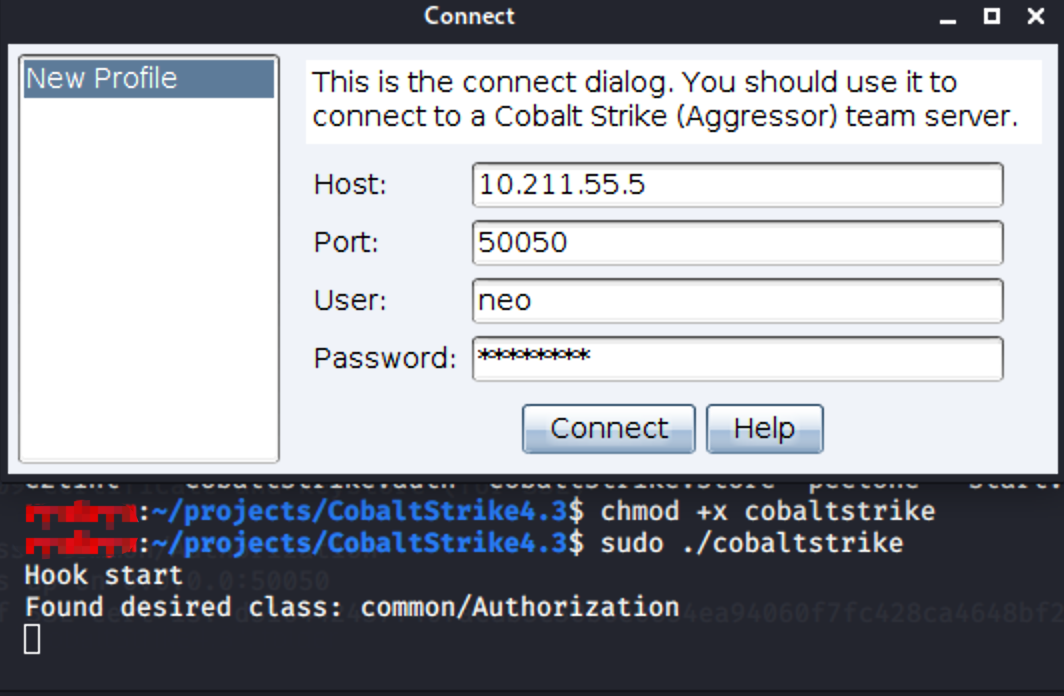Maximize the Connect dialog window

coord(991,16)
